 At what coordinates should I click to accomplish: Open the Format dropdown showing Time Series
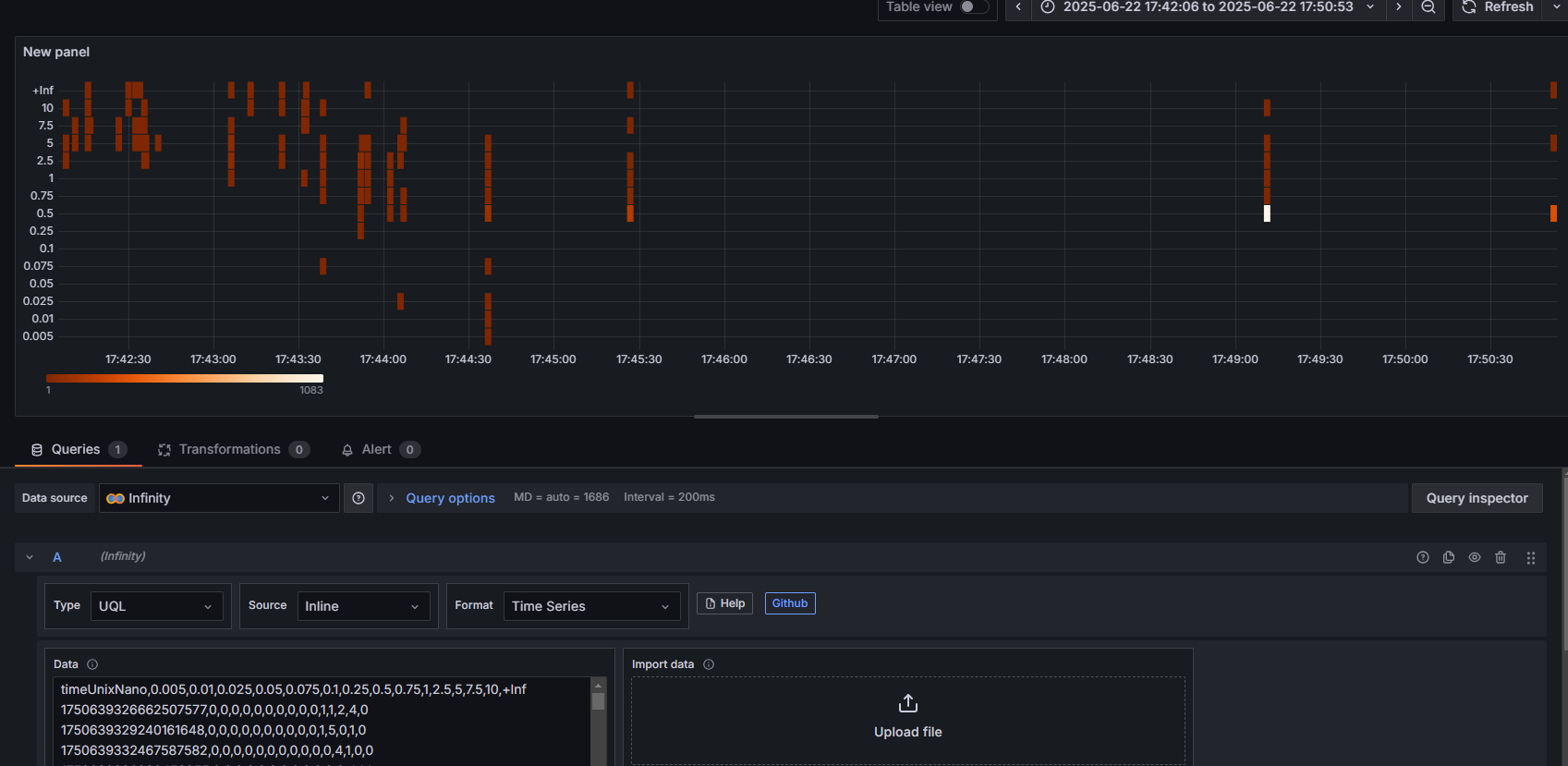coord(592,606)
